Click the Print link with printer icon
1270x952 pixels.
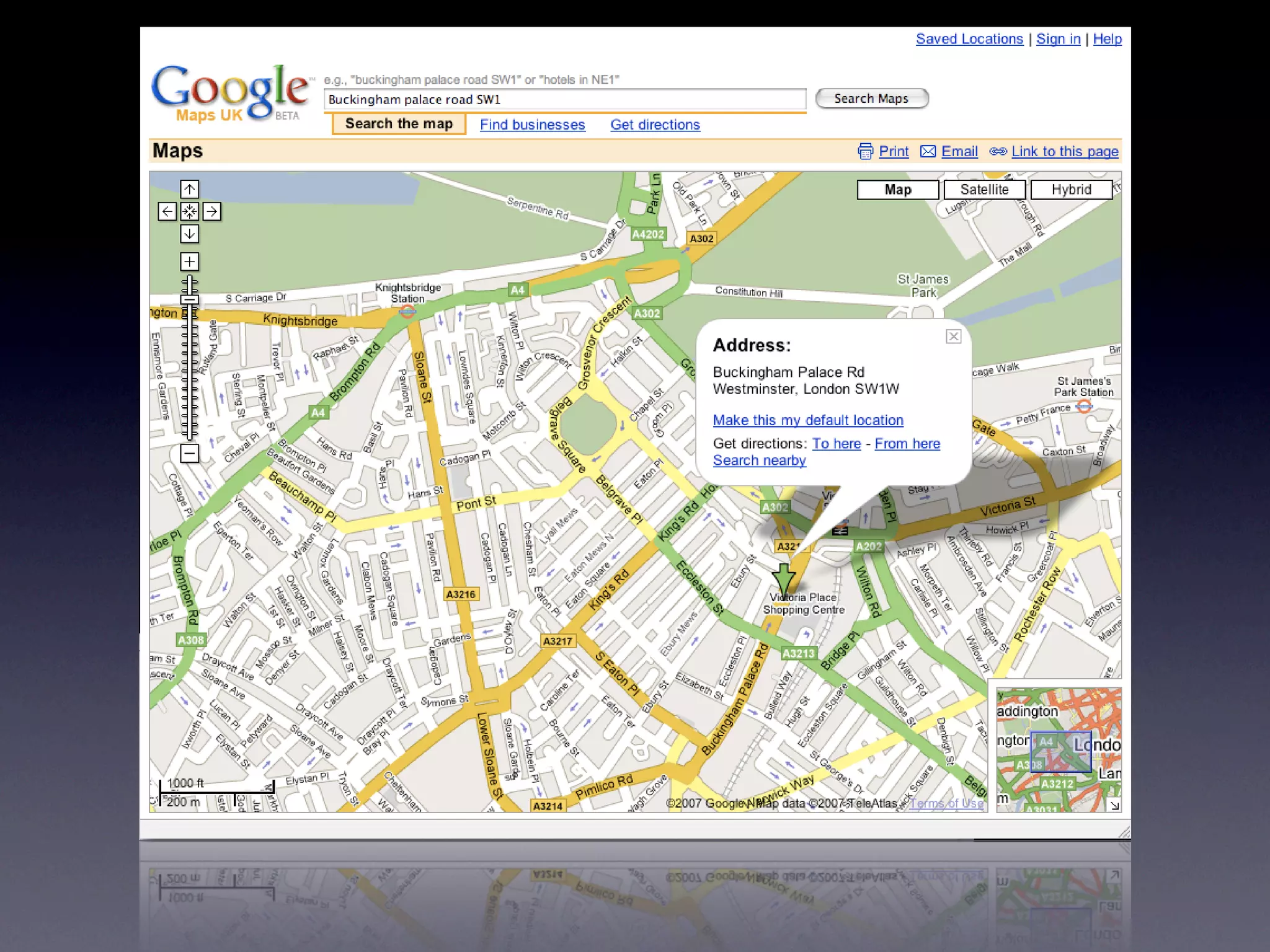coord(893,152)
